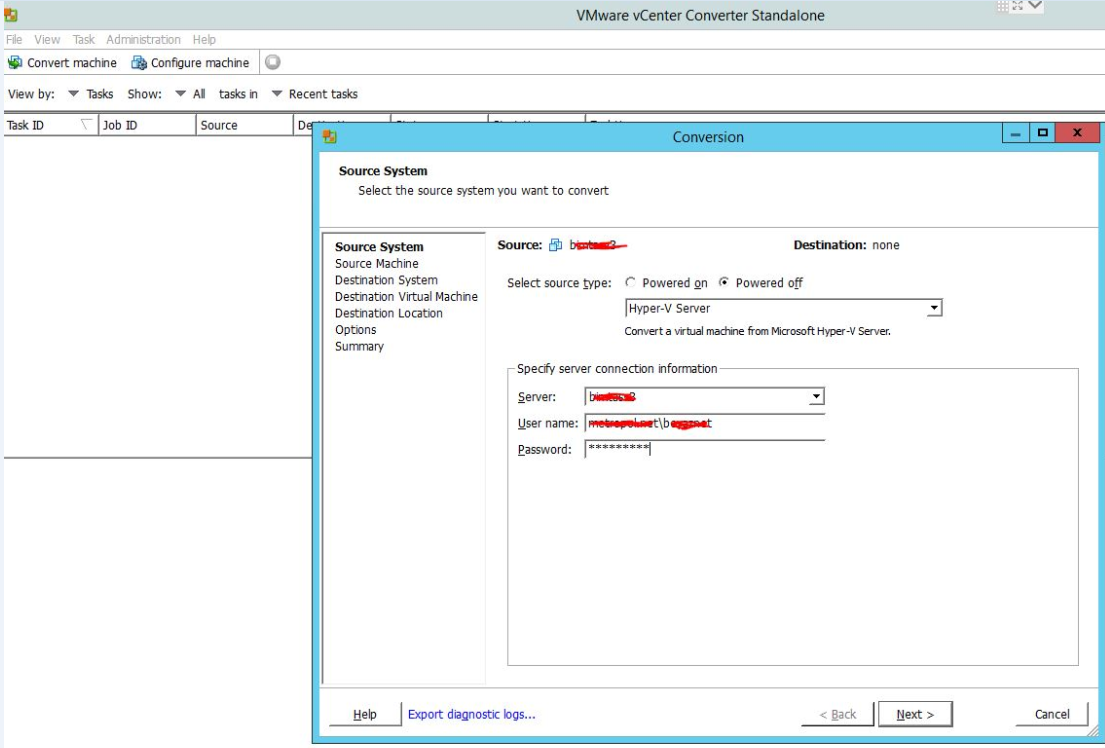Click the 'Select source type:' label

(560, 283)
